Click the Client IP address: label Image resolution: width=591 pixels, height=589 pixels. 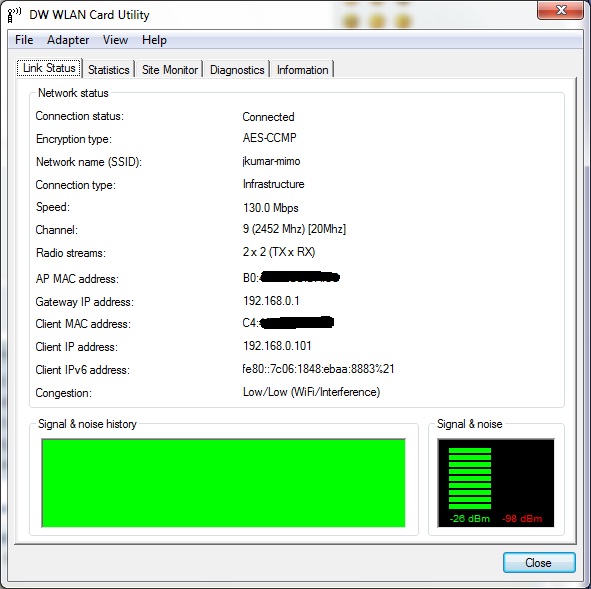pos(77,347)
